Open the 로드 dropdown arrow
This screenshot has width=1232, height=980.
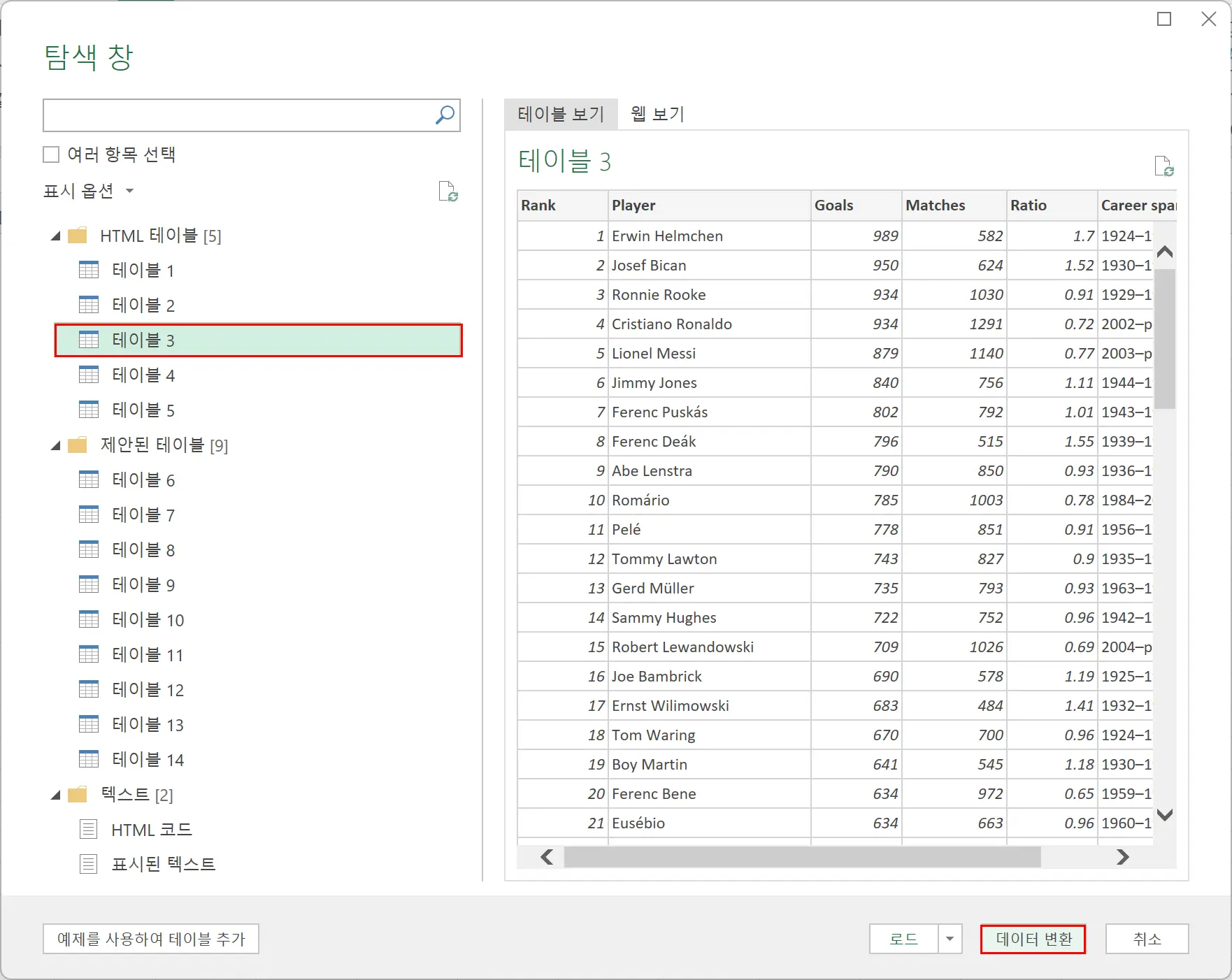(x=950, y=939)
